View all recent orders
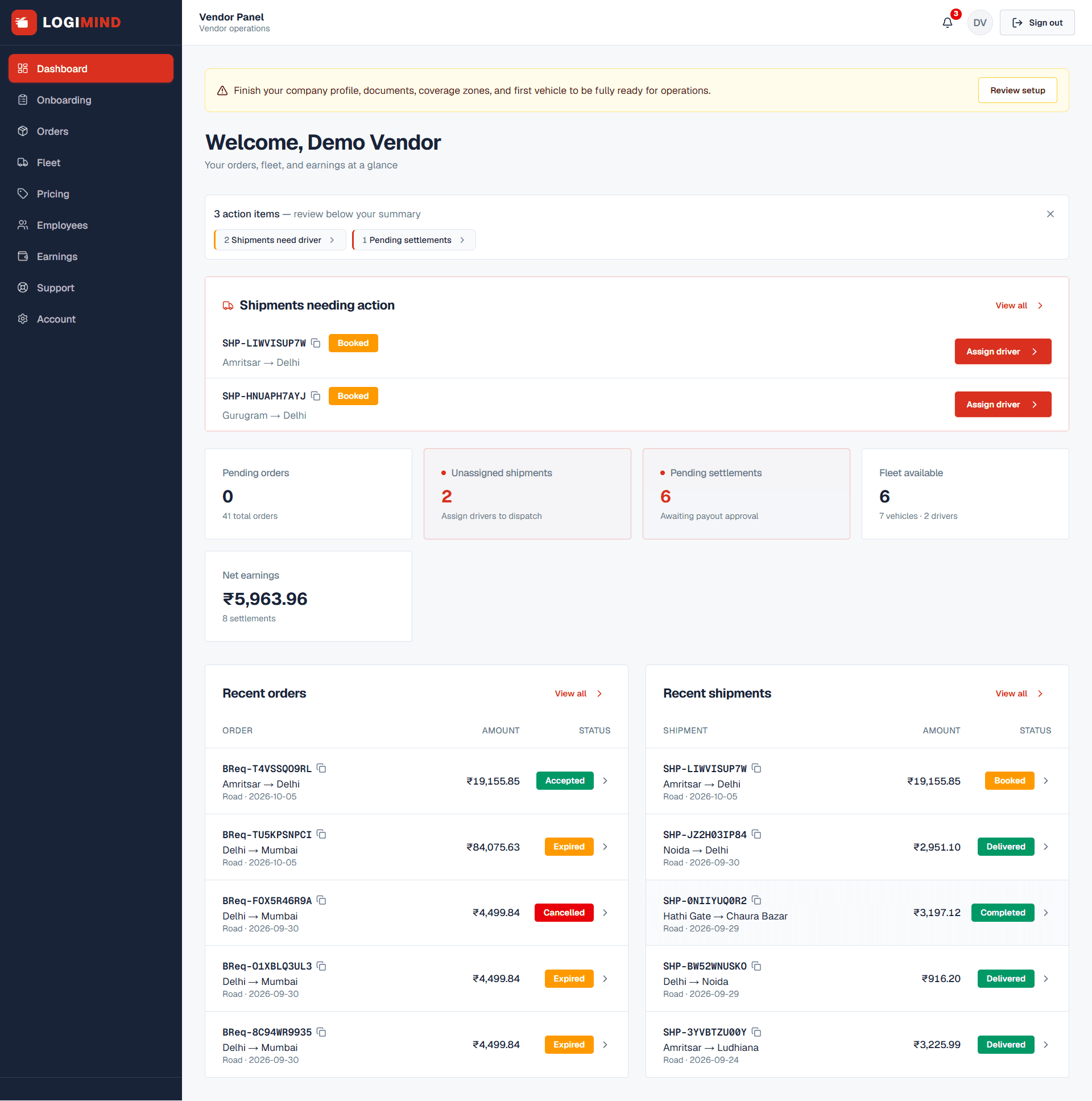This screenshot has width=1092, height=1101. point(578,694)
